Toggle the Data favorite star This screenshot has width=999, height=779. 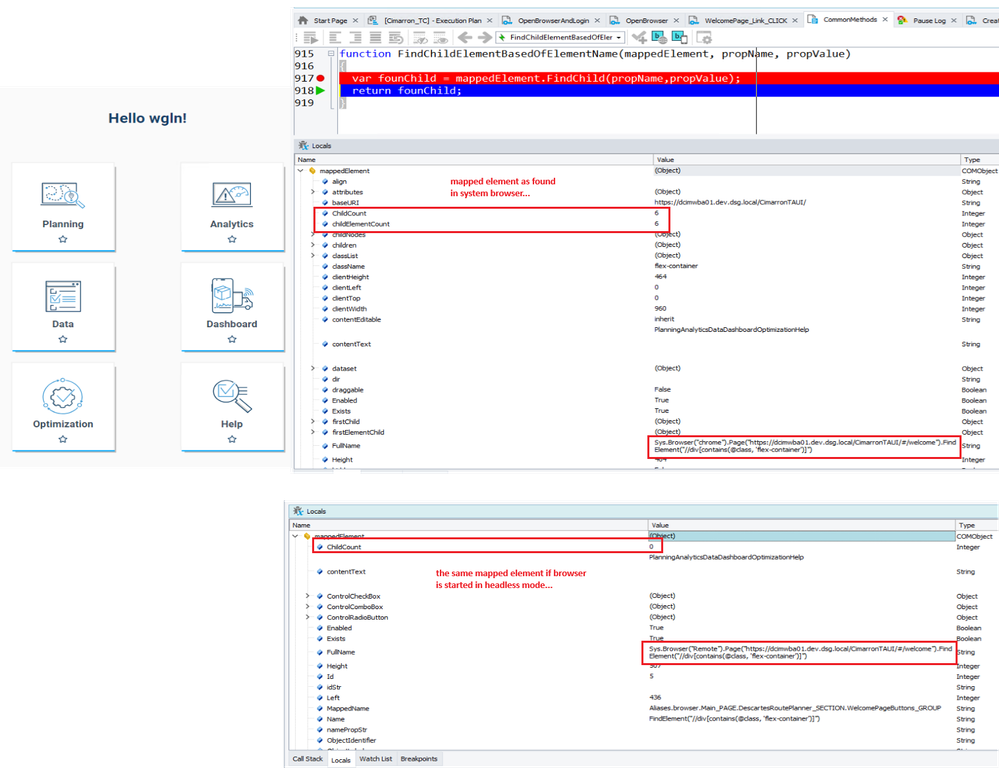(62, 339)
